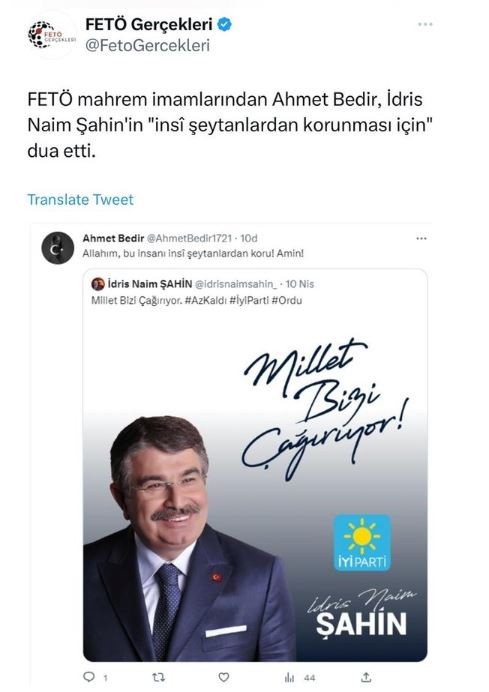Click the blue verified badge
The width and height of the screenshot is (489, 692).
224,25
